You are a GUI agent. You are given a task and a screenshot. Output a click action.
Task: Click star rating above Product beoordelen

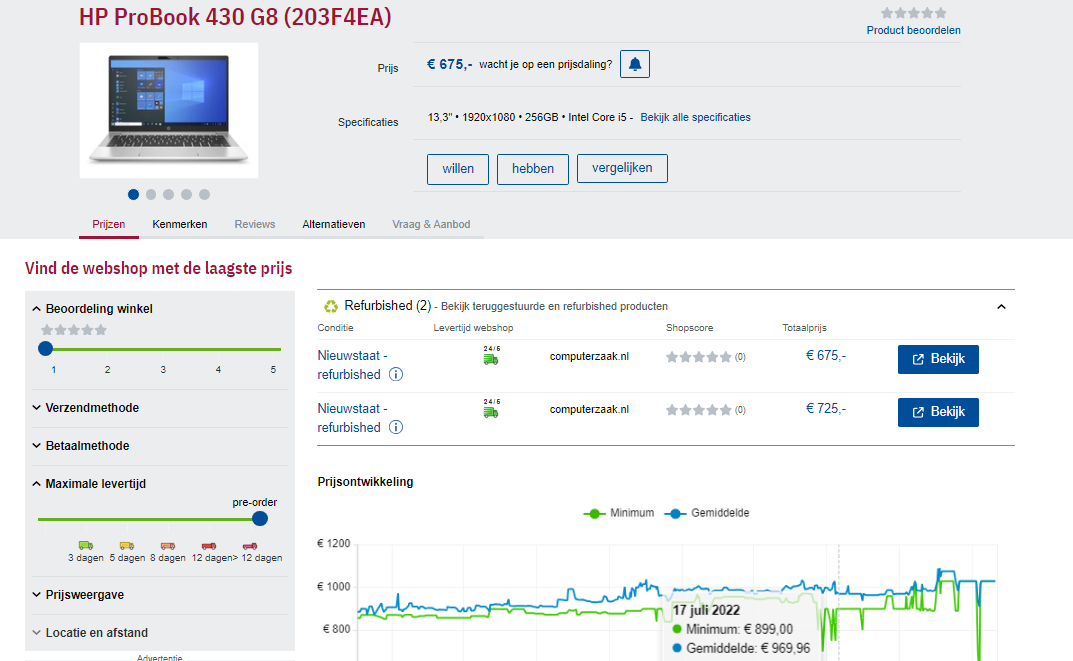coord(914,13)
